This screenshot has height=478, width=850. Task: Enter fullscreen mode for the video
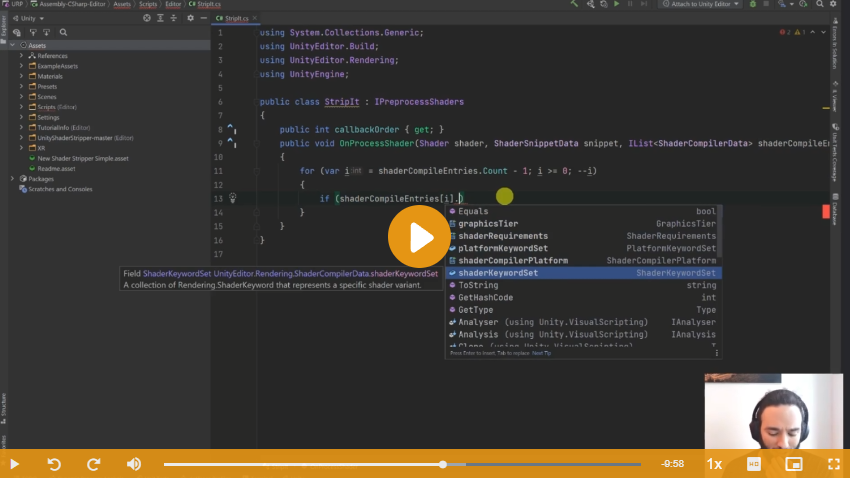tap(833, 464)
